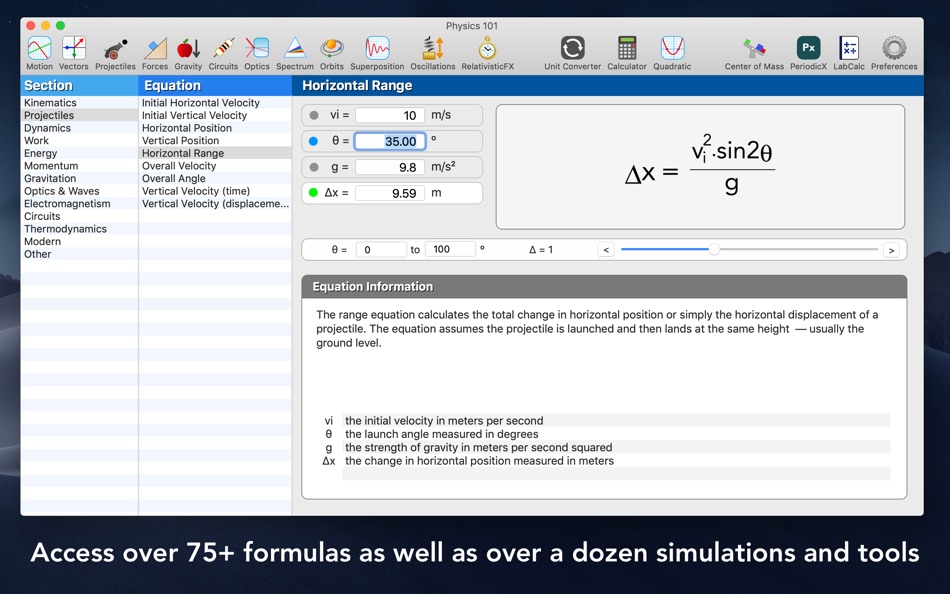
Task: Click the θ range end field
Action: 450,250
